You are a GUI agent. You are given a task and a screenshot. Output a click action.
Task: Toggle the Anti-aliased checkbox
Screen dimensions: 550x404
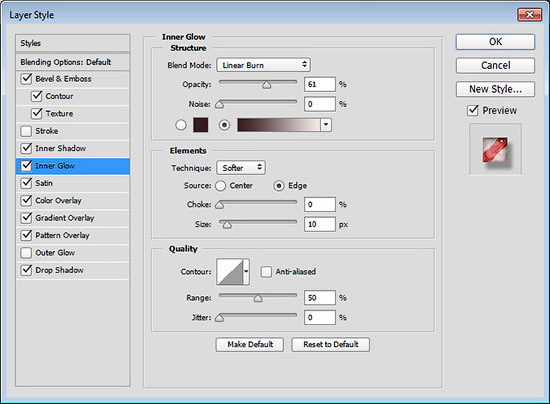point(266,271)
